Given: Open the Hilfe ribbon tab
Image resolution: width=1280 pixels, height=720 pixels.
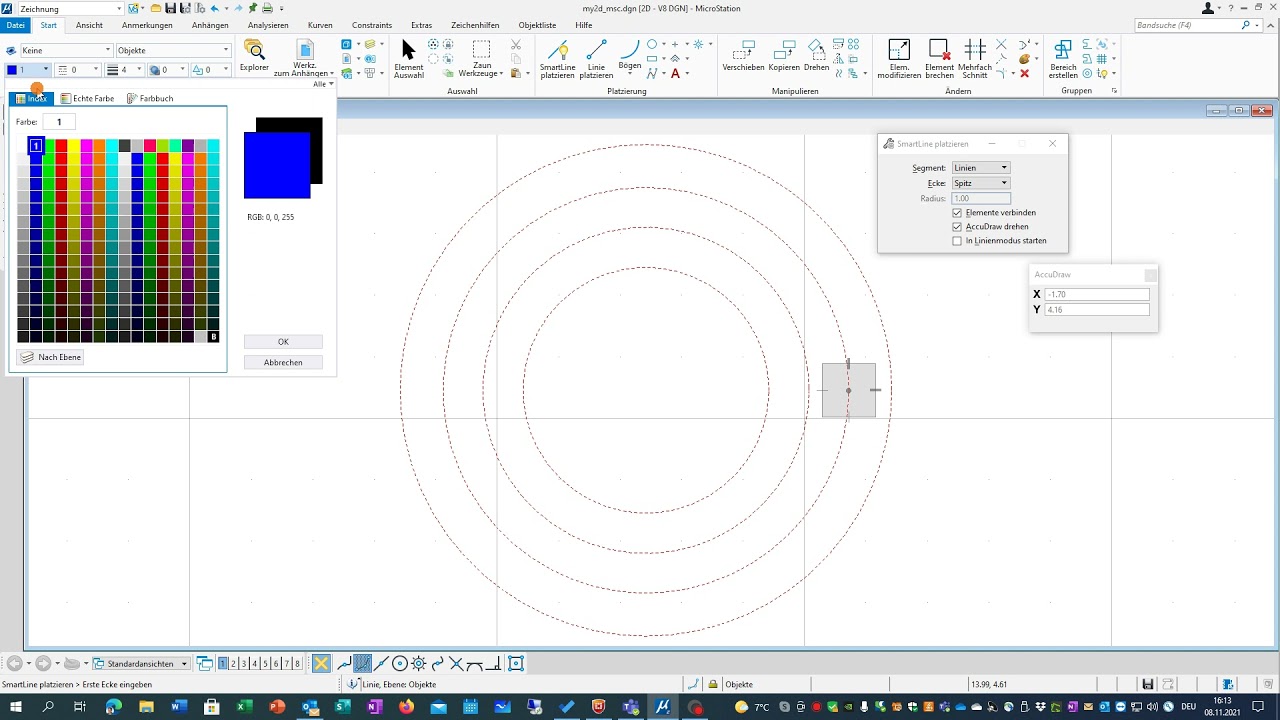Looking at the screenshot, I should [x=584, y=25].
